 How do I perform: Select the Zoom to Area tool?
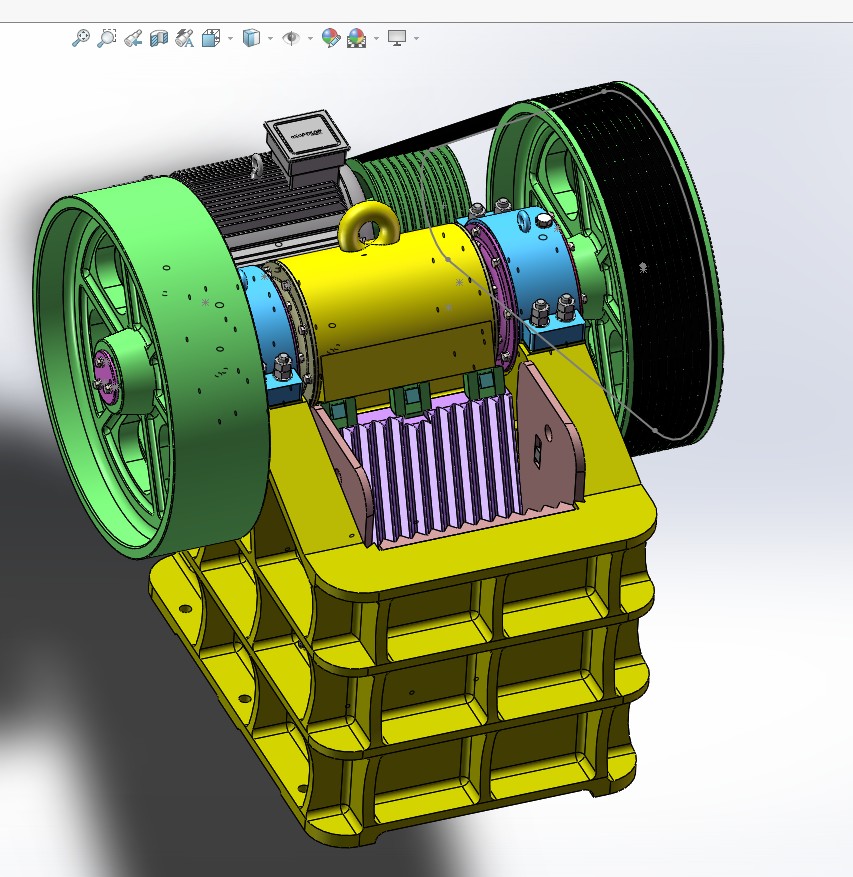tap(107, 38)
